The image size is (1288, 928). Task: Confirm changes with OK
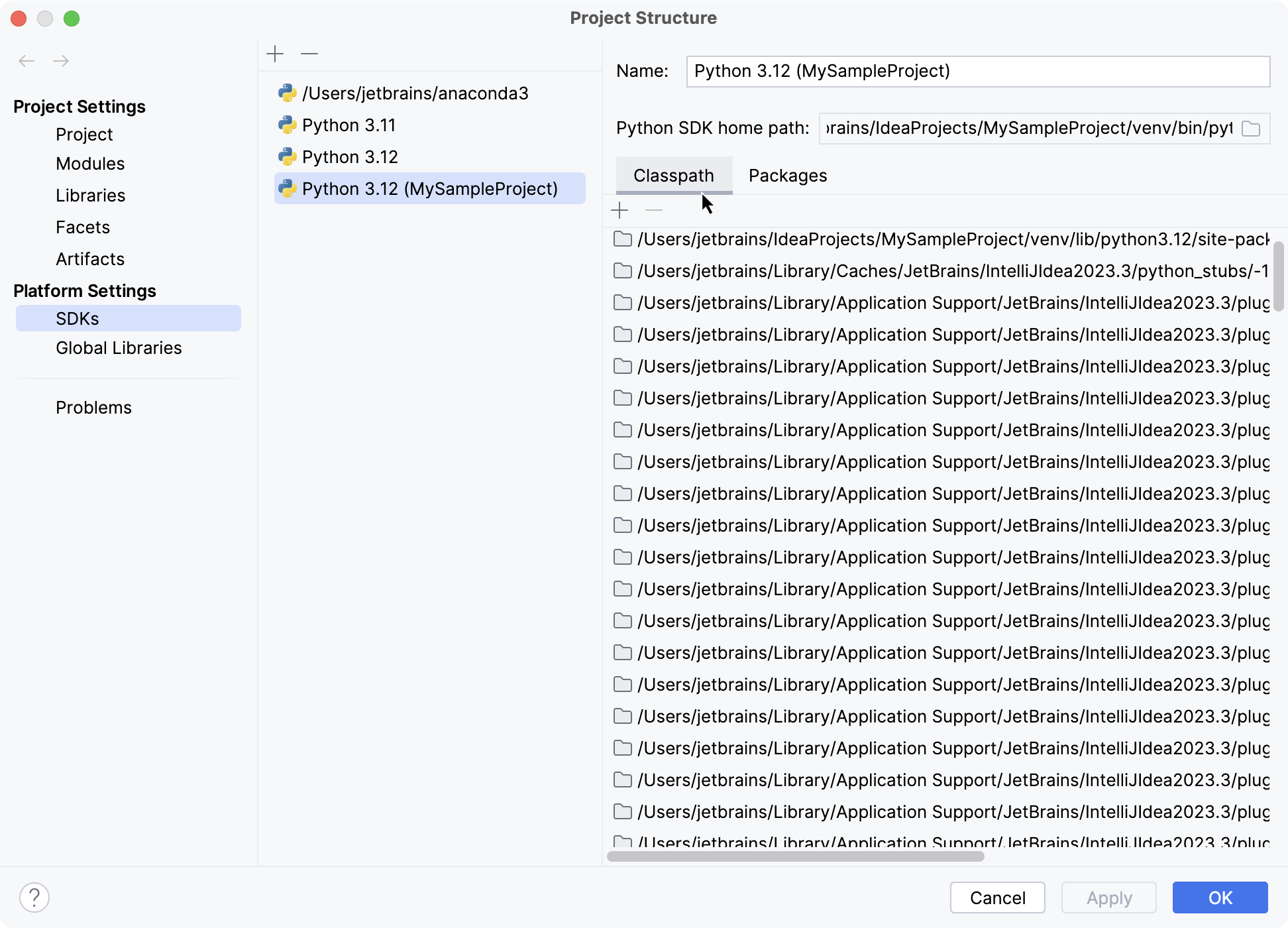tap(1220, 898)
